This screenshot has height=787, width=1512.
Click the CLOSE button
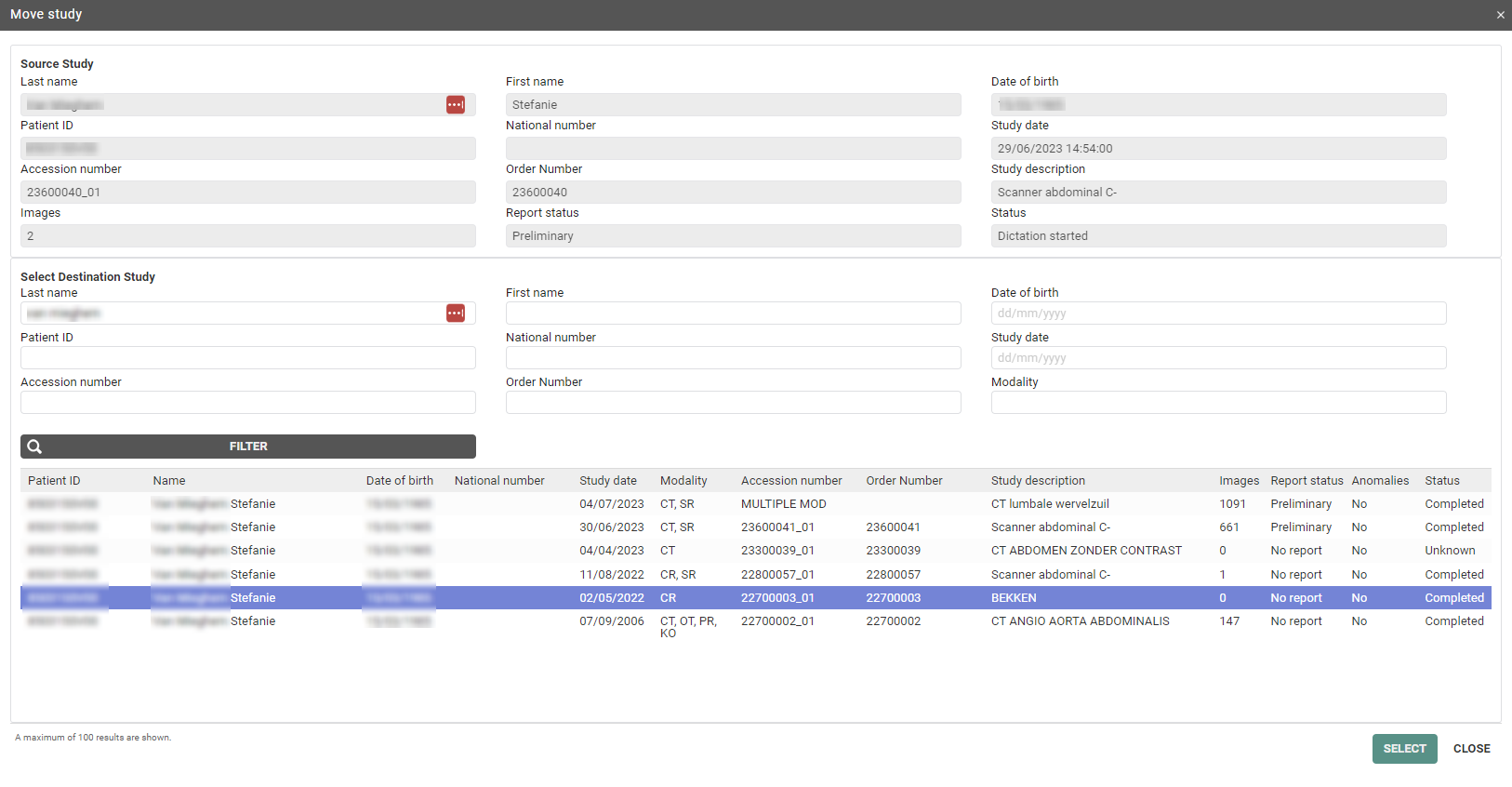click(1471, 749)
